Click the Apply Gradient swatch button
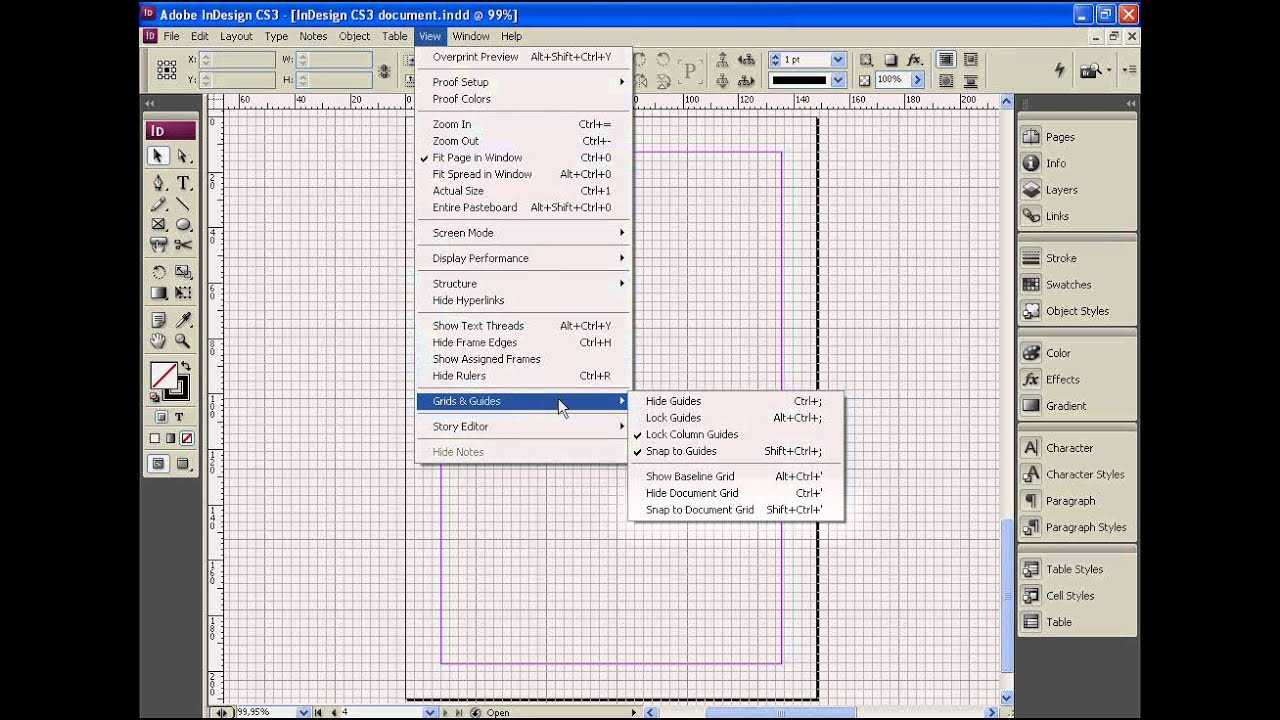Viewport: 1280px width, 720px height. coord(171,438)
